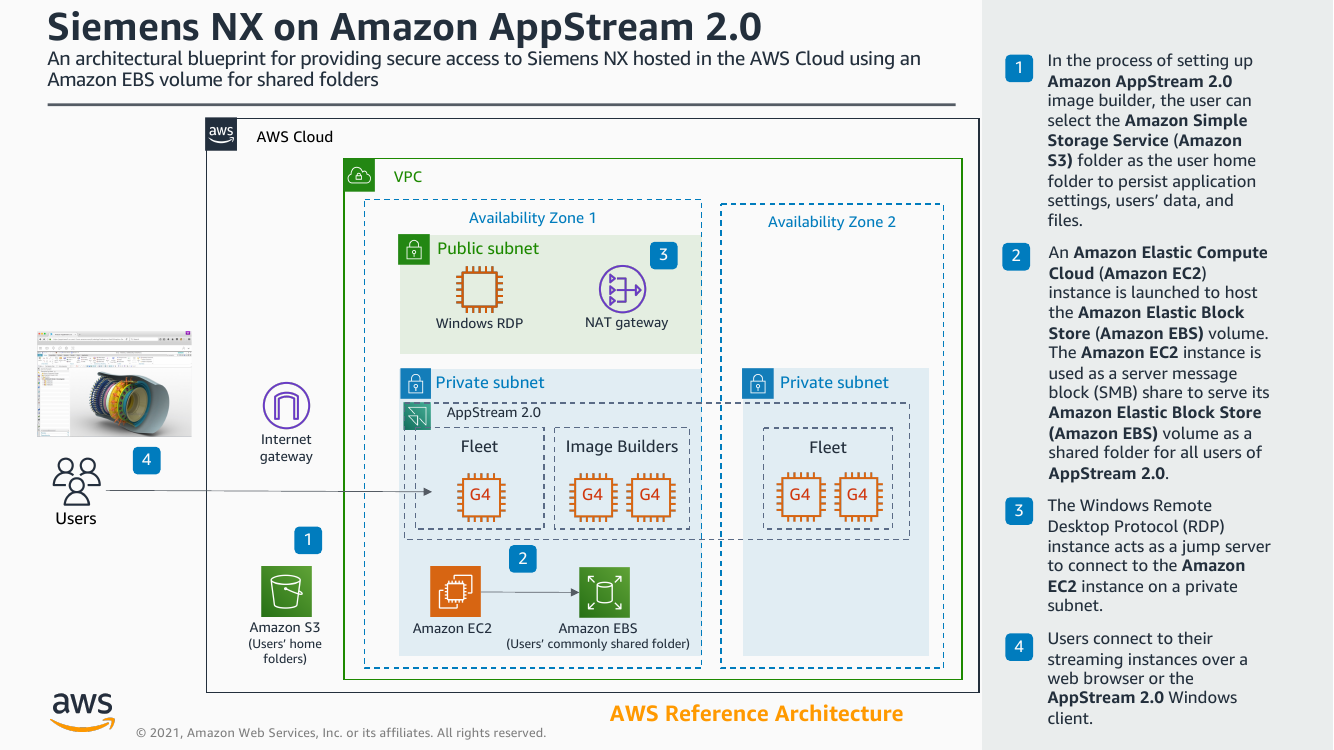Click the 'Amazon S3' caption under bucket
The image size is (1334, 750).
[x=285, y=628]
